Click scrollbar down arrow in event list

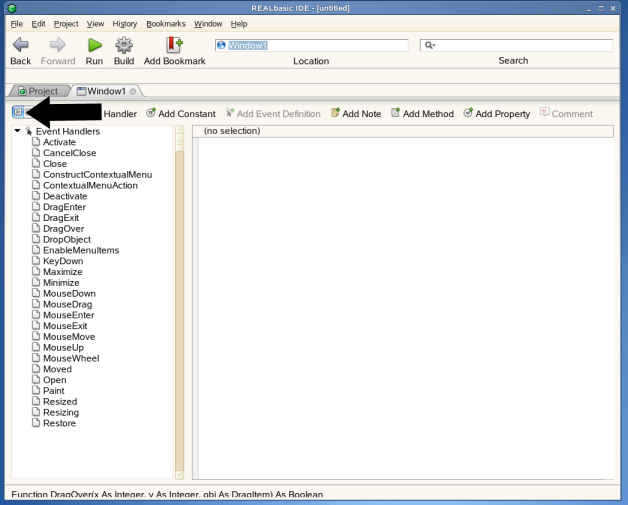coord(179,475)
